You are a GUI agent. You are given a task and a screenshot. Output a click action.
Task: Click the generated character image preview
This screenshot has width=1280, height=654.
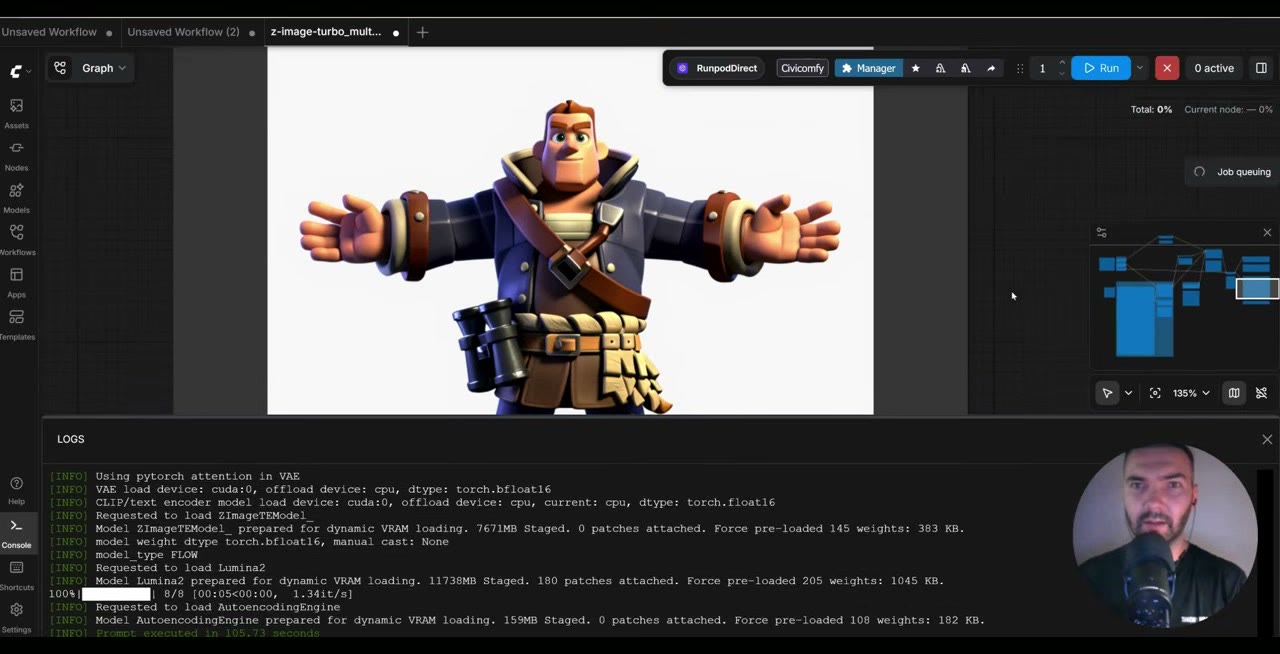click(570, 231)
